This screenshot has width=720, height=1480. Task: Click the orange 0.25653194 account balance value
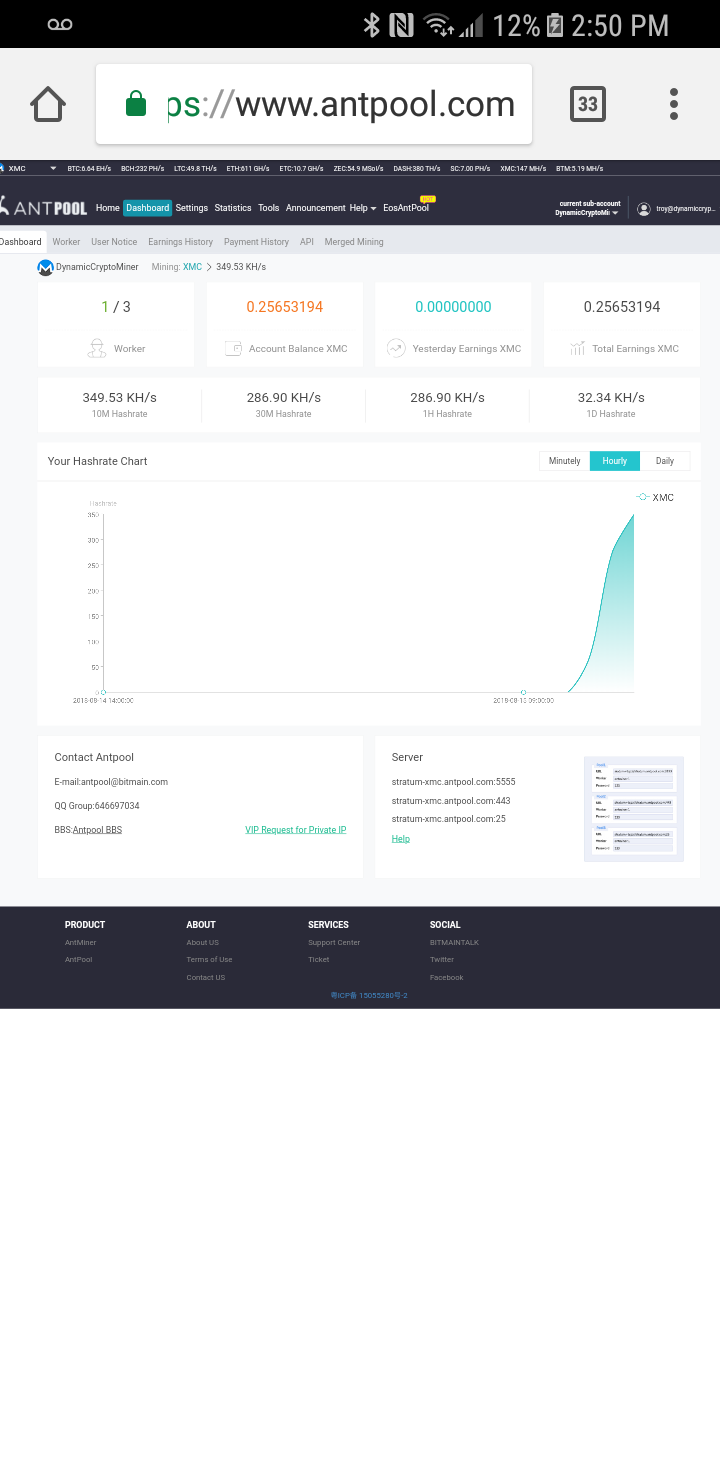click(x=285, y=307)
